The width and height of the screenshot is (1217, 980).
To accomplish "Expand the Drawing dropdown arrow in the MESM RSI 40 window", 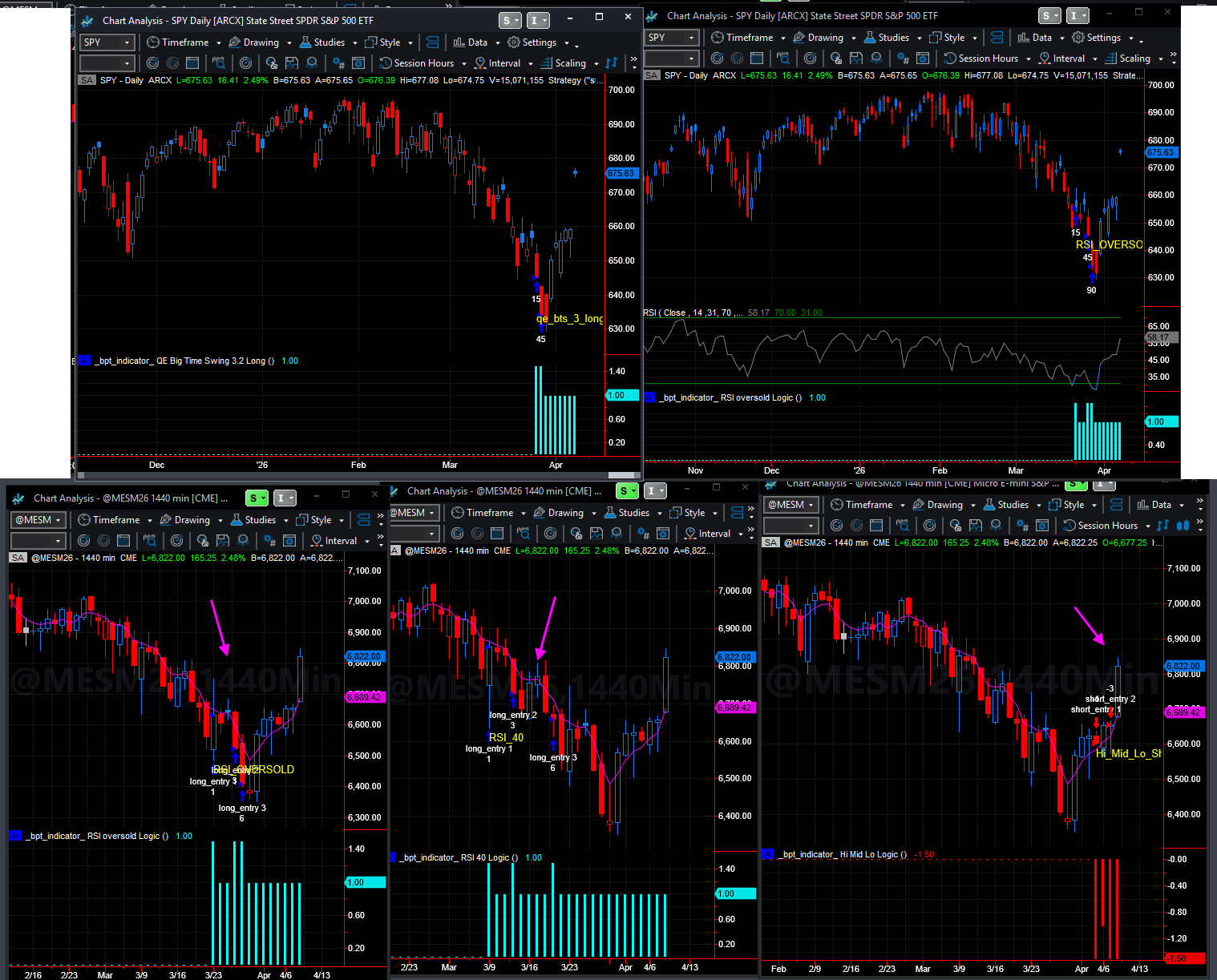I will 593,514.
